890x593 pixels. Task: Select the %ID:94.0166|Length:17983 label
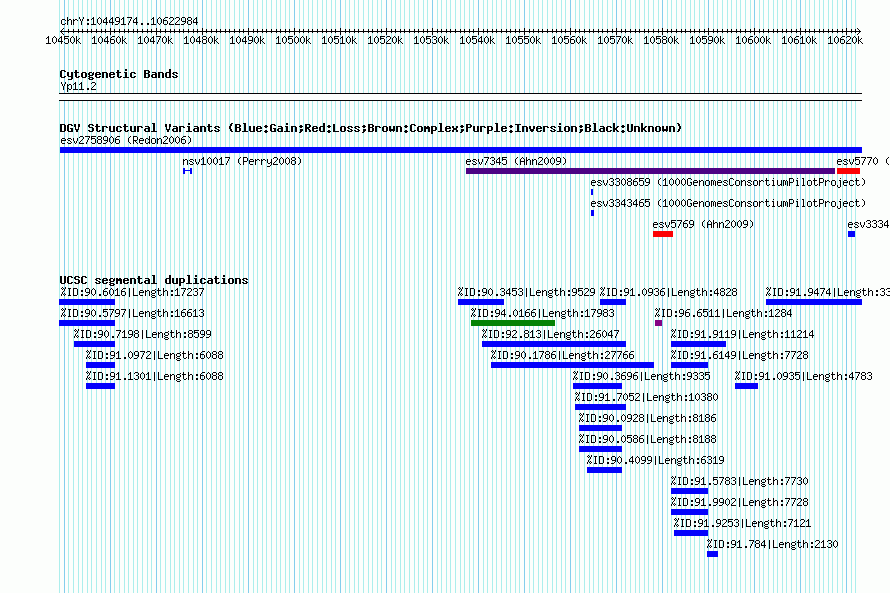tap(543, 313)
